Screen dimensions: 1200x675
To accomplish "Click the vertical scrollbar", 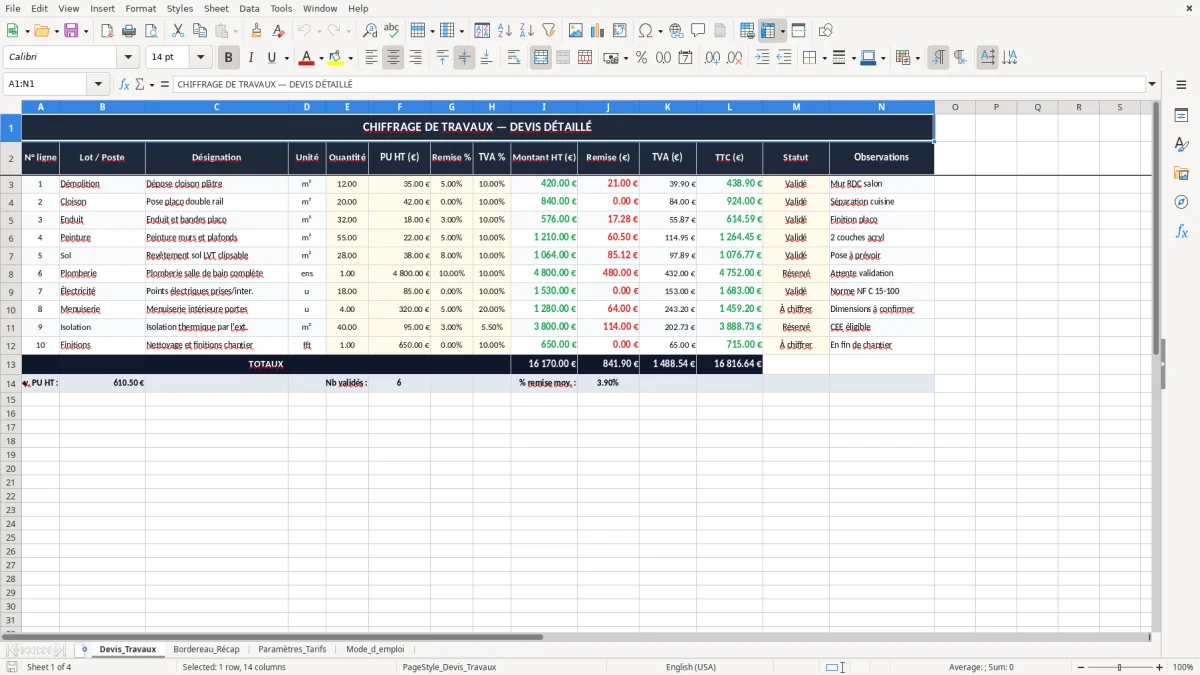I will [1157, 366].
